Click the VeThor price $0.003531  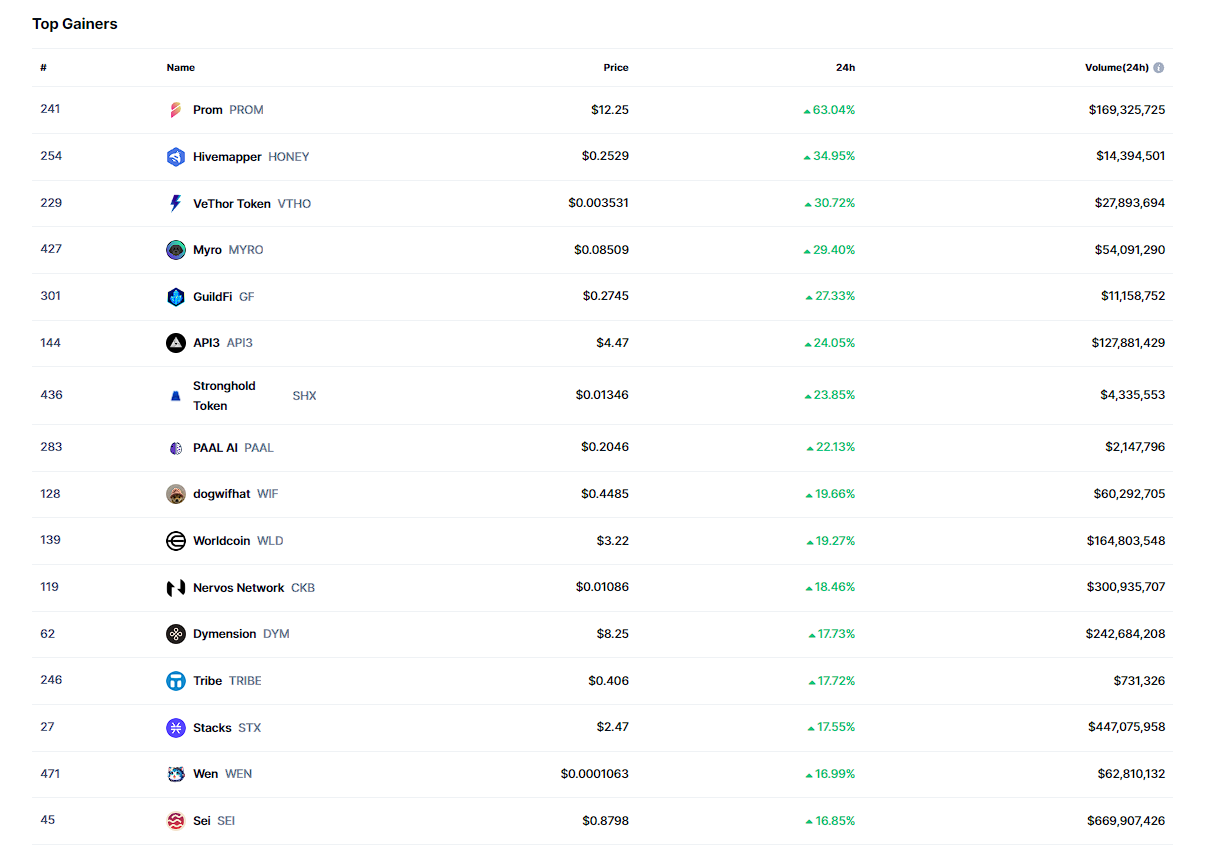pos(599,203)
